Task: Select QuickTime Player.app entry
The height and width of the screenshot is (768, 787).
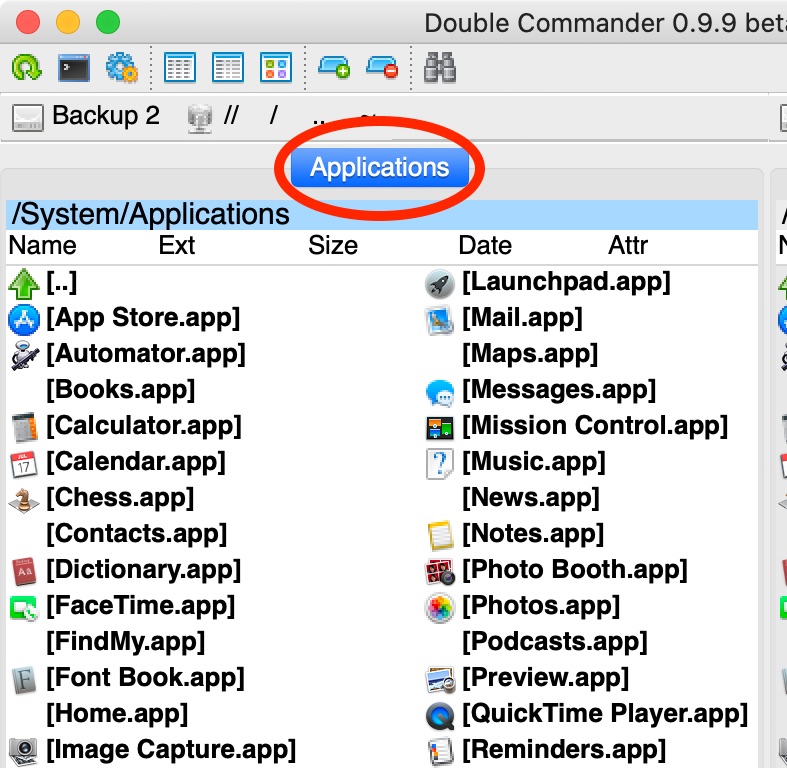Action: 603,715
